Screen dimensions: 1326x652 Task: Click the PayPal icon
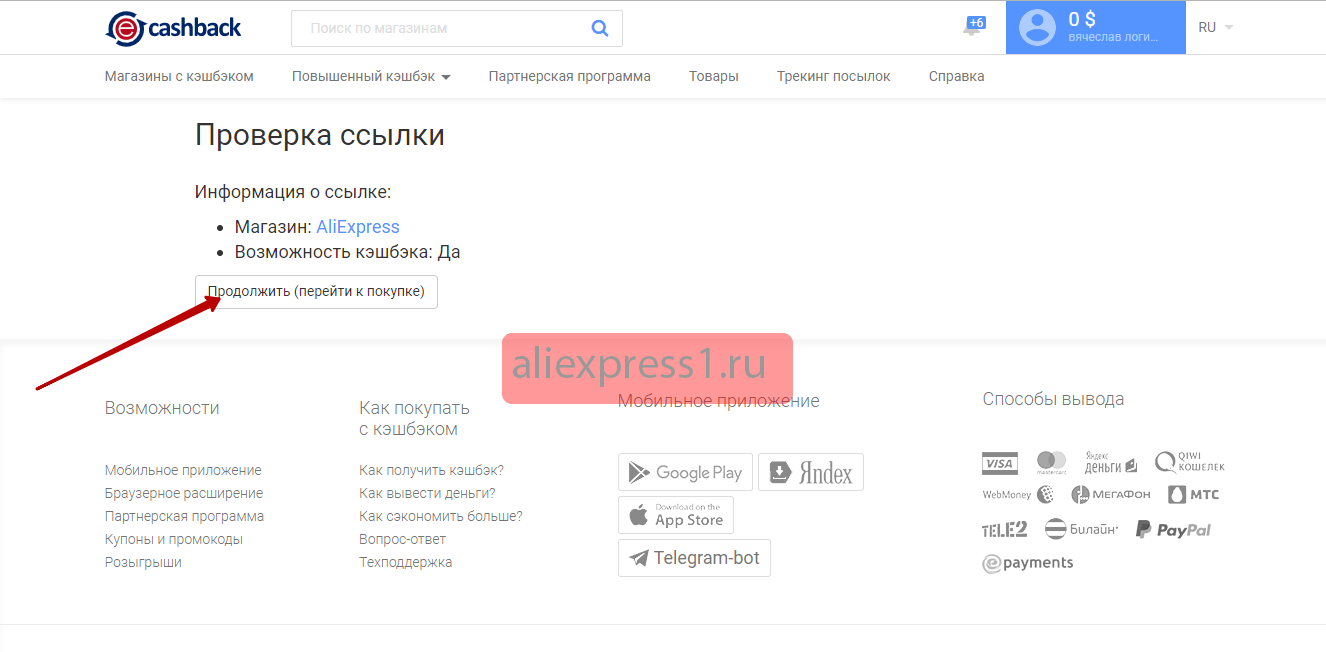click(x=1173, y=529)
